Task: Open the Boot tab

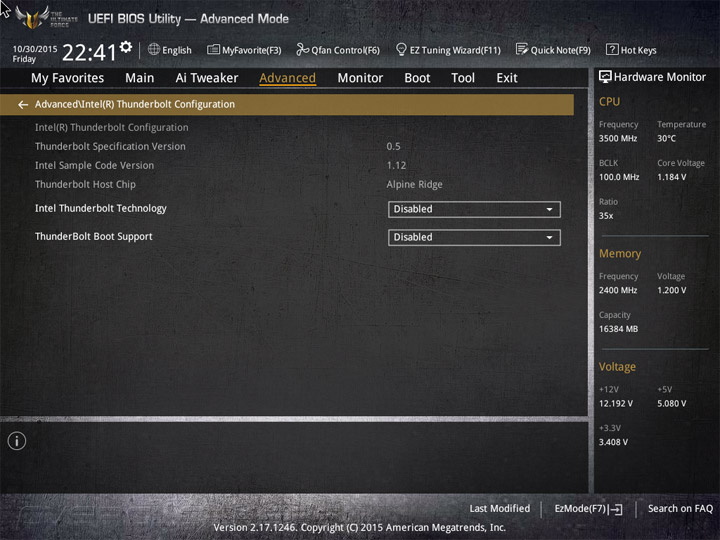Action: (417, 78)
